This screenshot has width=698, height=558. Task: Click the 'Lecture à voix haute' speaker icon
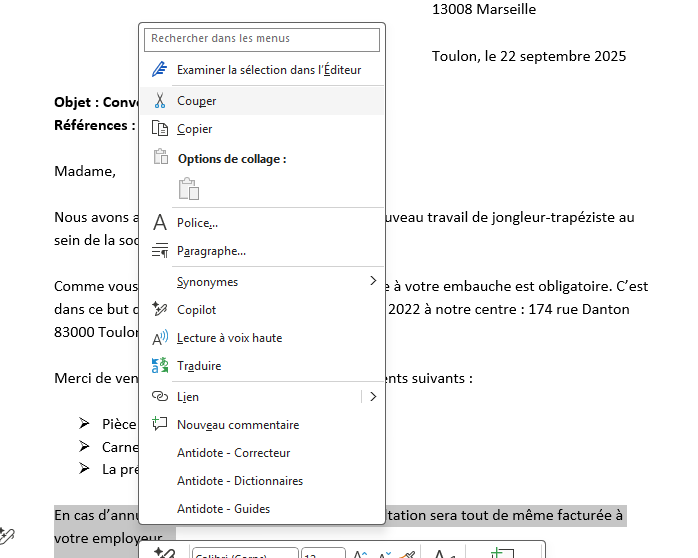159,338
